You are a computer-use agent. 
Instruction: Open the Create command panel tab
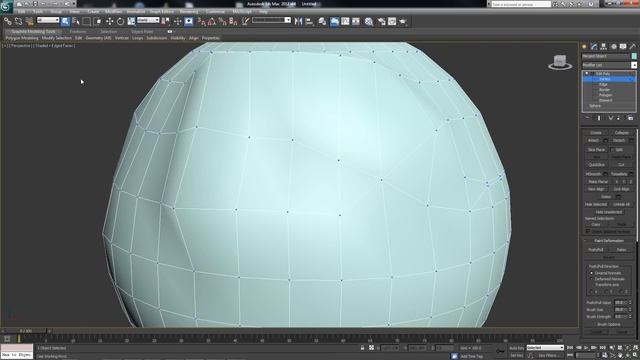584,47
